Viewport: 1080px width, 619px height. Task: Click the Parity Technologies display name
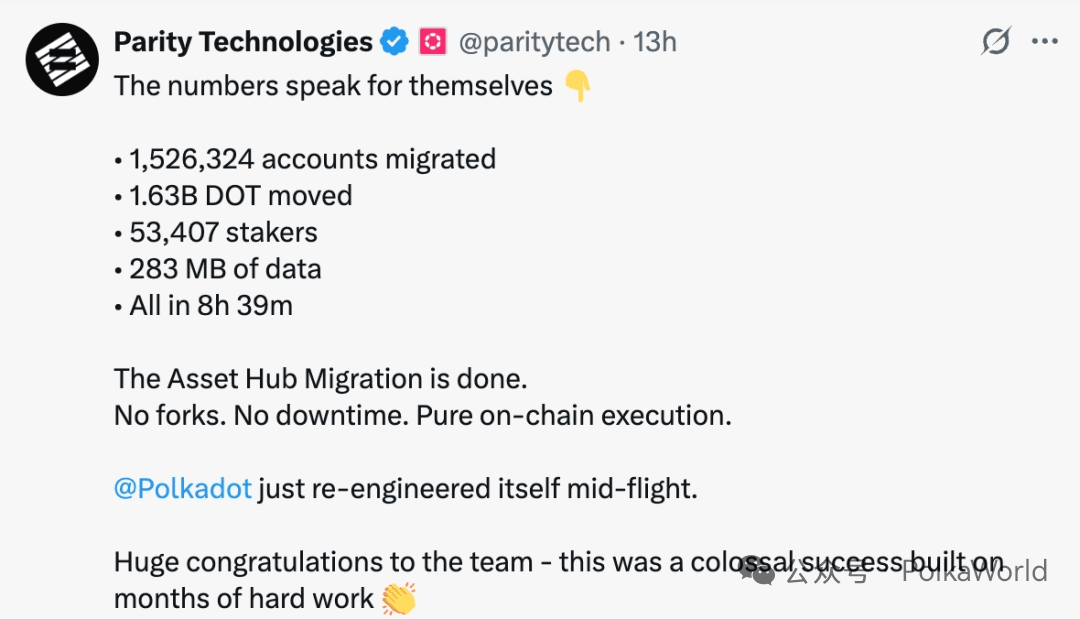click(243, 42)
